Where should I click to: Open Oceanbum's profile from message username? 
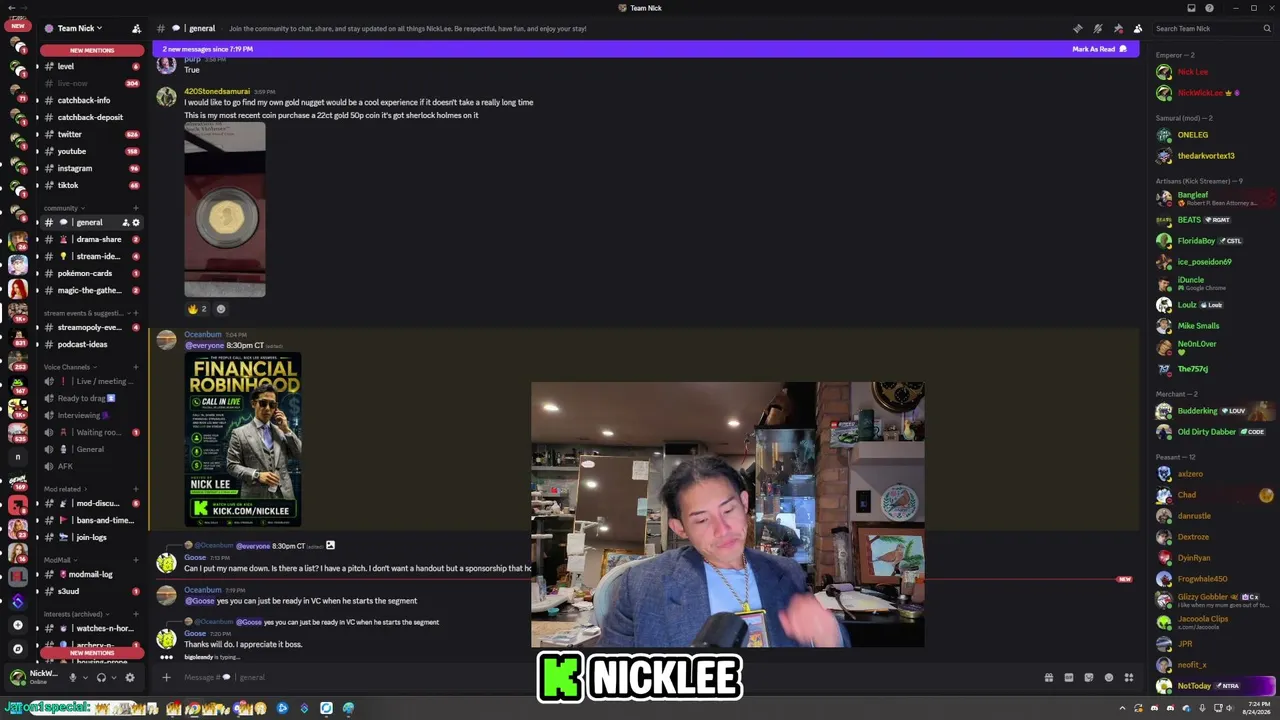(203, 335)
